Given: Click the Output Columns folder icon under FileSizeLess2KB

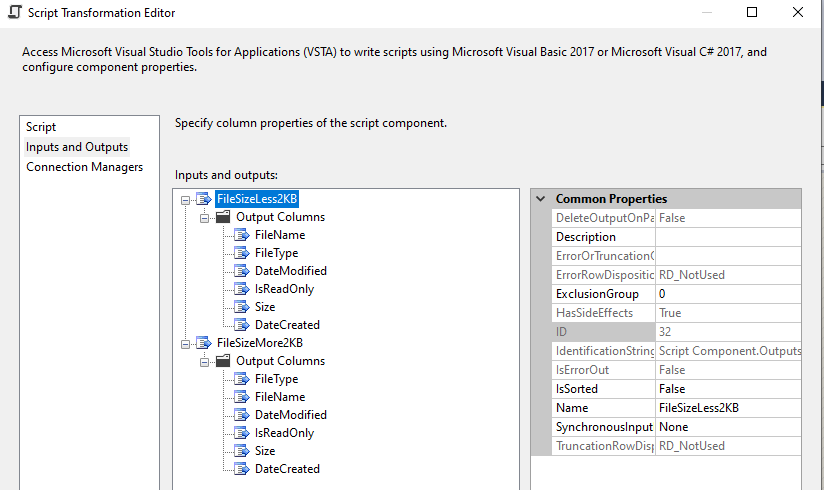Looking at the screenshot, I should [223, 217].
